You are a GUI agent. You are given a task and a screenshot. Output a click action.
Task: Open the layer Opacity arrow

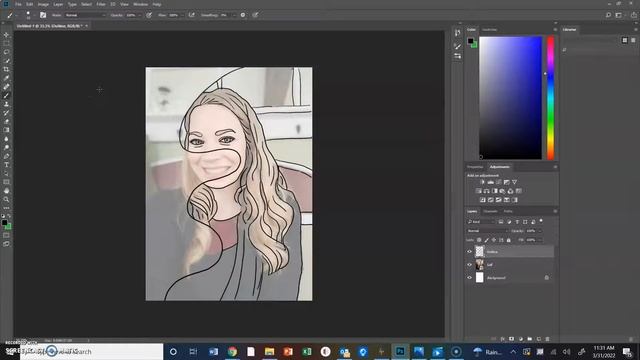pos(540,231)
